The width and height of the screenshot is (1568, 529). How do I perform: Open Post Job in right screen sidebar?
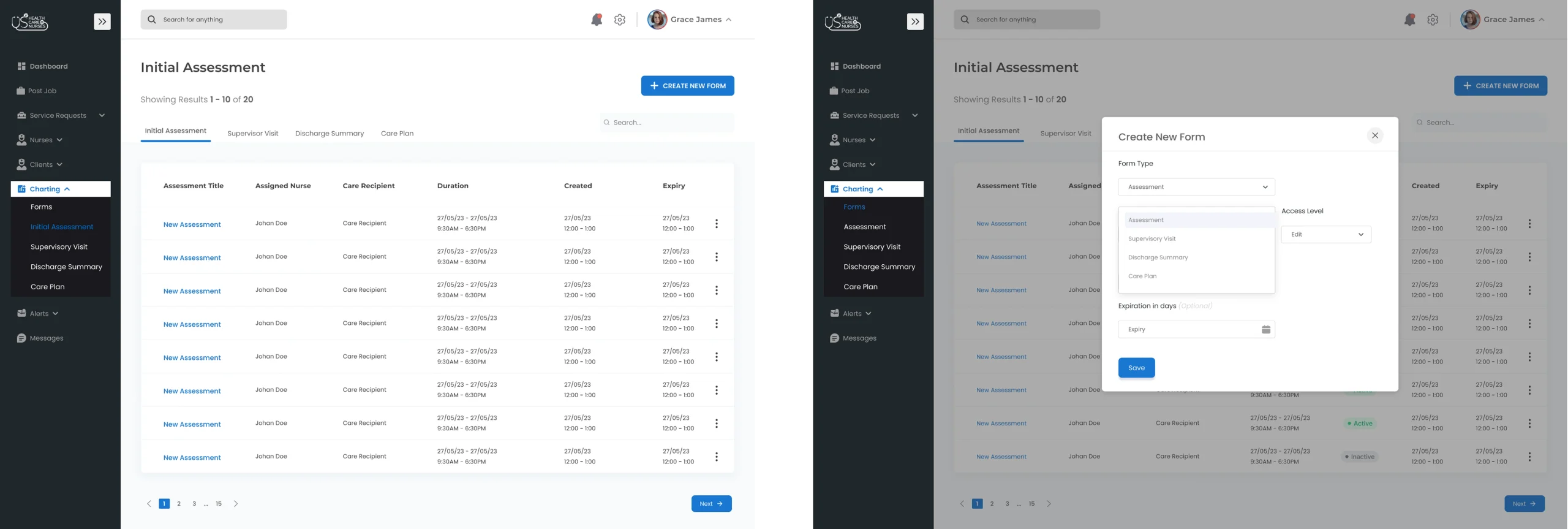coord(850,91)
